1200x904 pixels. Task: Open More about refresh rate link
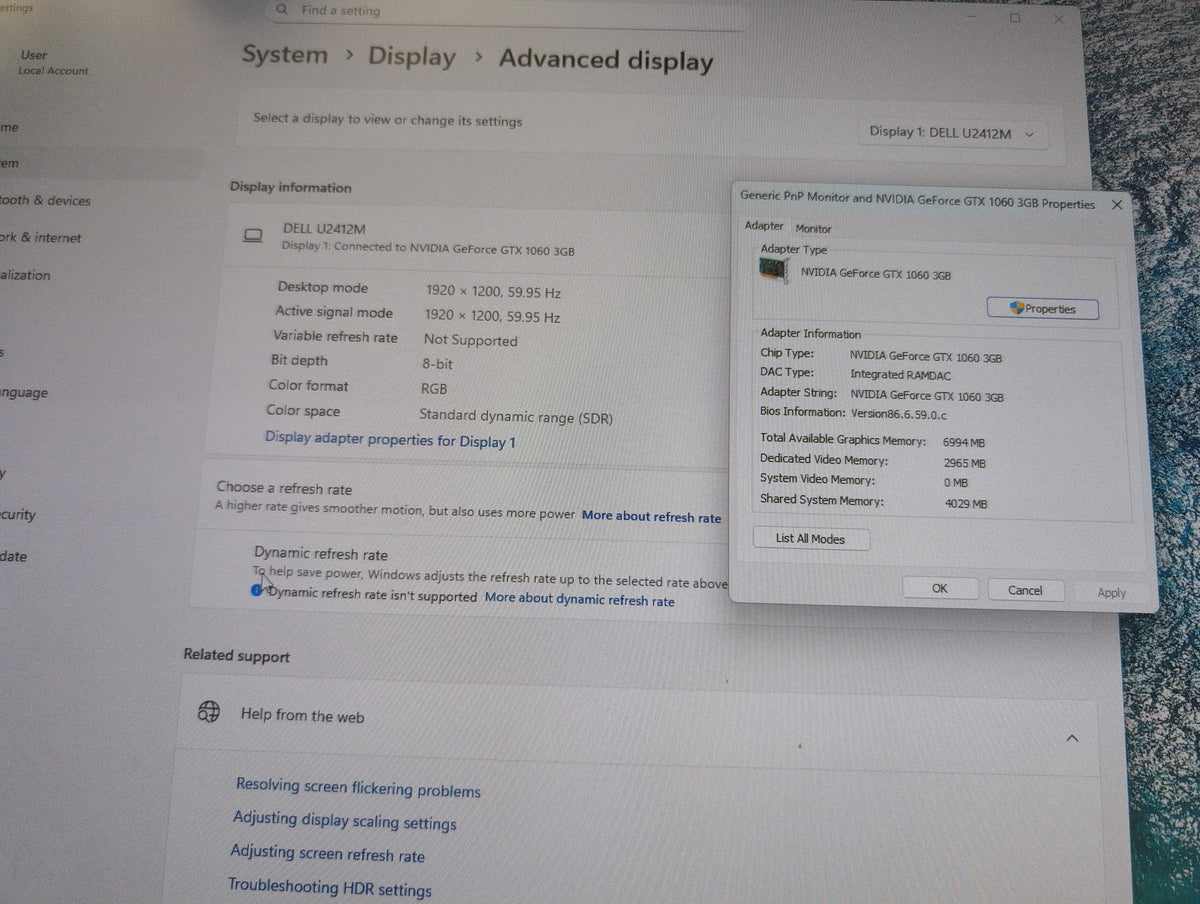click(x=651, y=516)
